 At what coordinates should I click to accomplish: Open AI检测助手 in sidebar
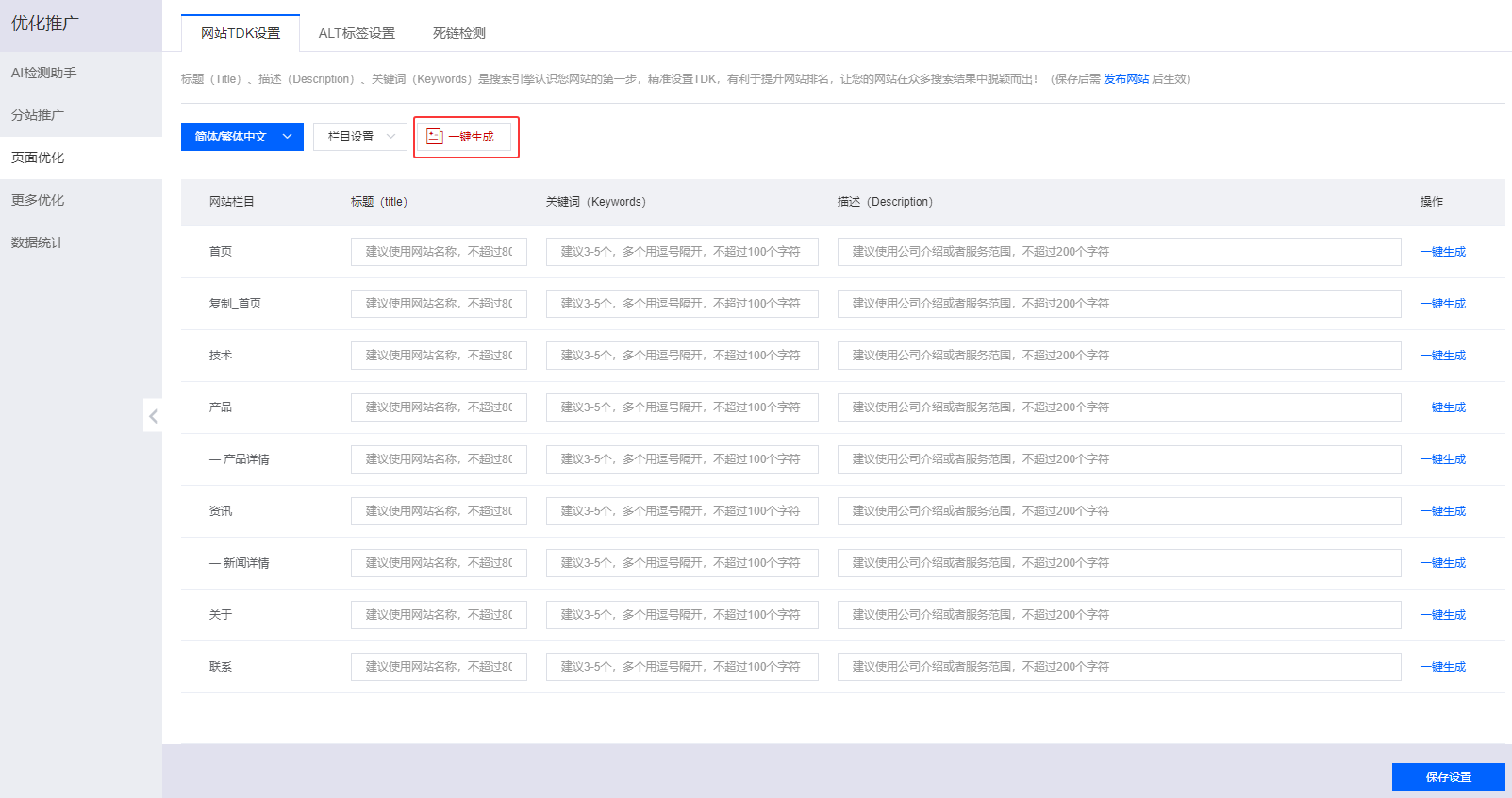coord(81,73)
